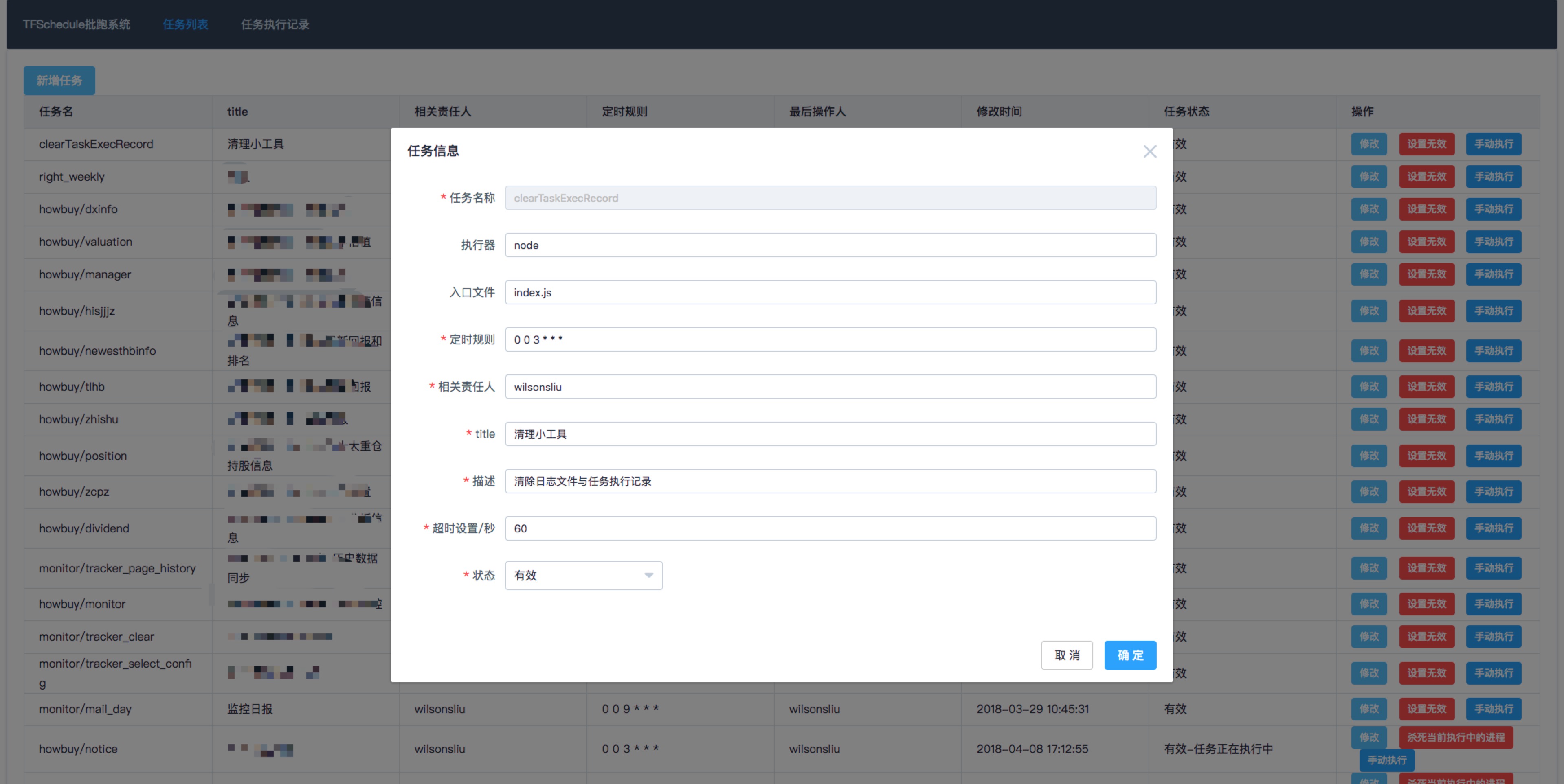The width and height of the screenshot is (1564, 784).
Task: Open the 任务列表 nav tab
Action: tap(185, 24)
